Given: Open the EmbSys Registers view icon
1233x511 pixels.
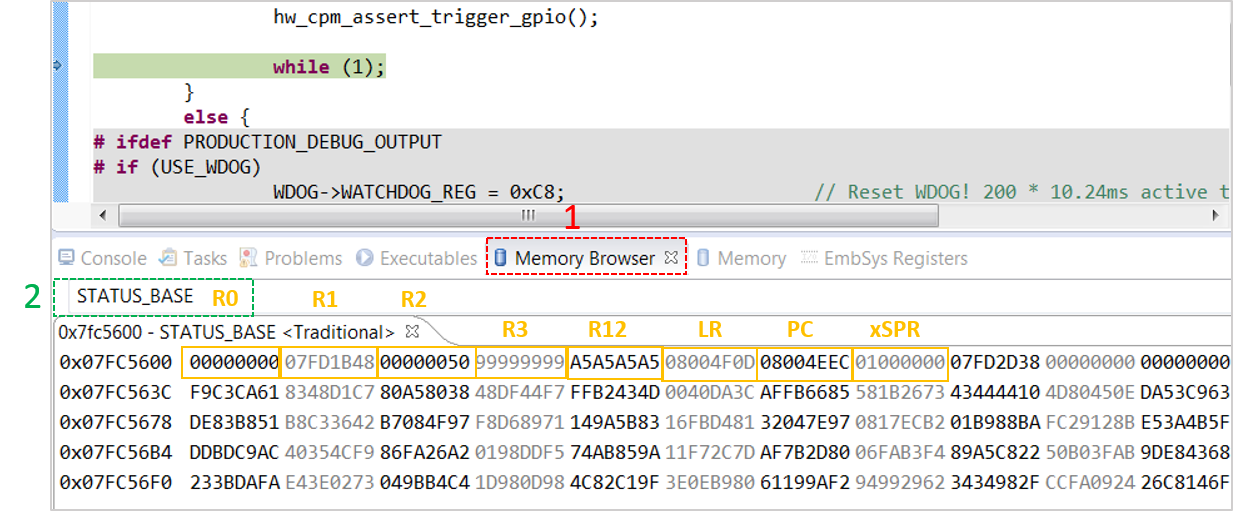Looking at the screenshot, I should click(809, 258).
